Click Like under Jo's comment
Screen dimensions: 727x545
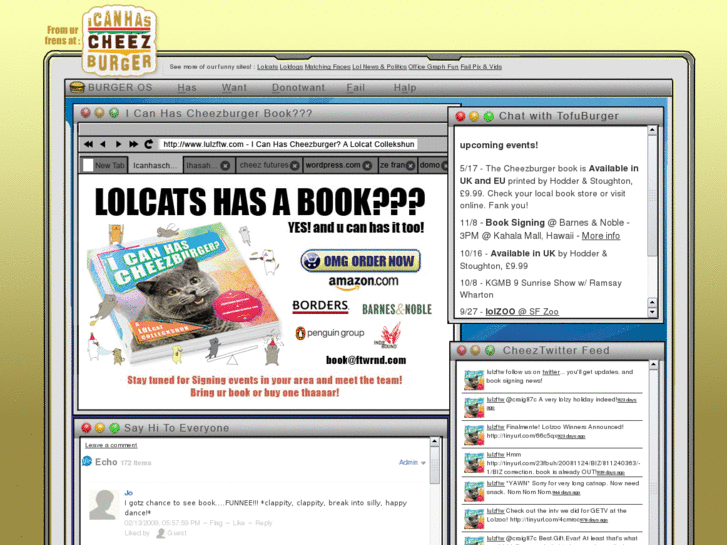(x=239, y=523)
